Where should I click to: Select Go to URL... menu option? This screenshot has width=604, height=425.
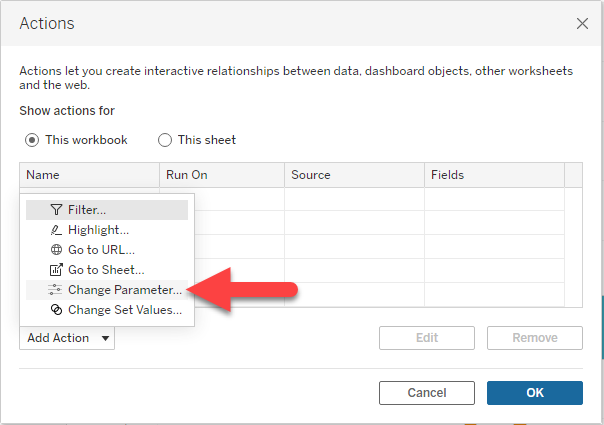coord(101,250)
